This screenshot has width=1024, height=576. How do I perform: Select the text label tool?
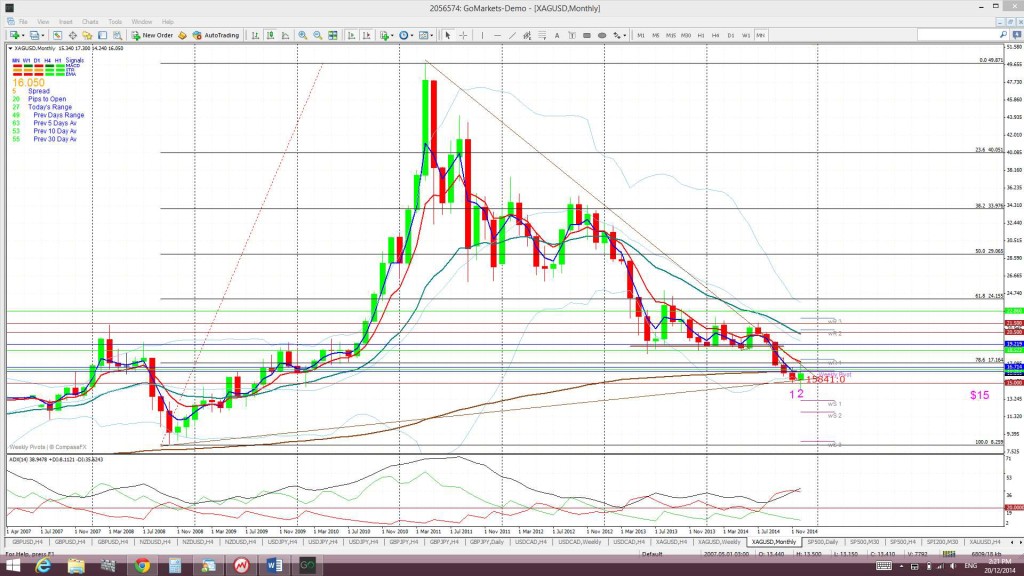pos(571,35)
